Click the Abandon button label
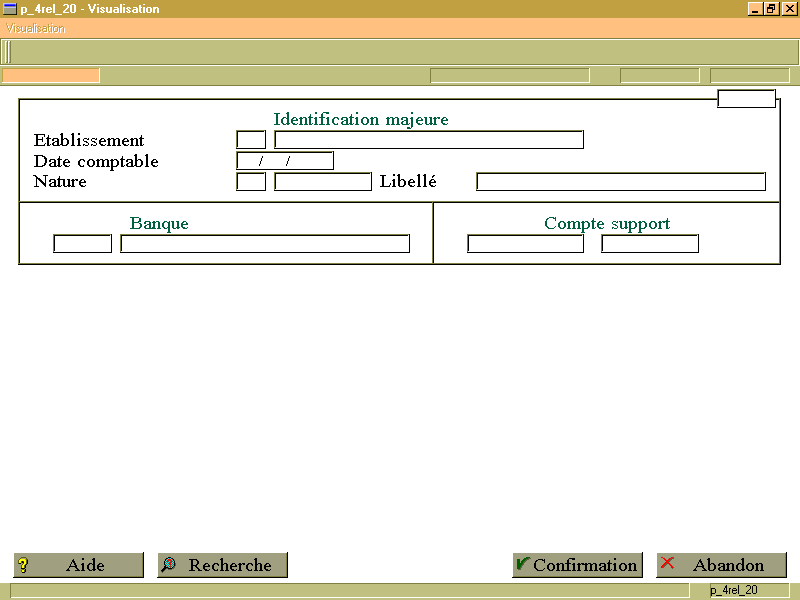The width and height of the screenshot is (800, 600). click(728, 565)
